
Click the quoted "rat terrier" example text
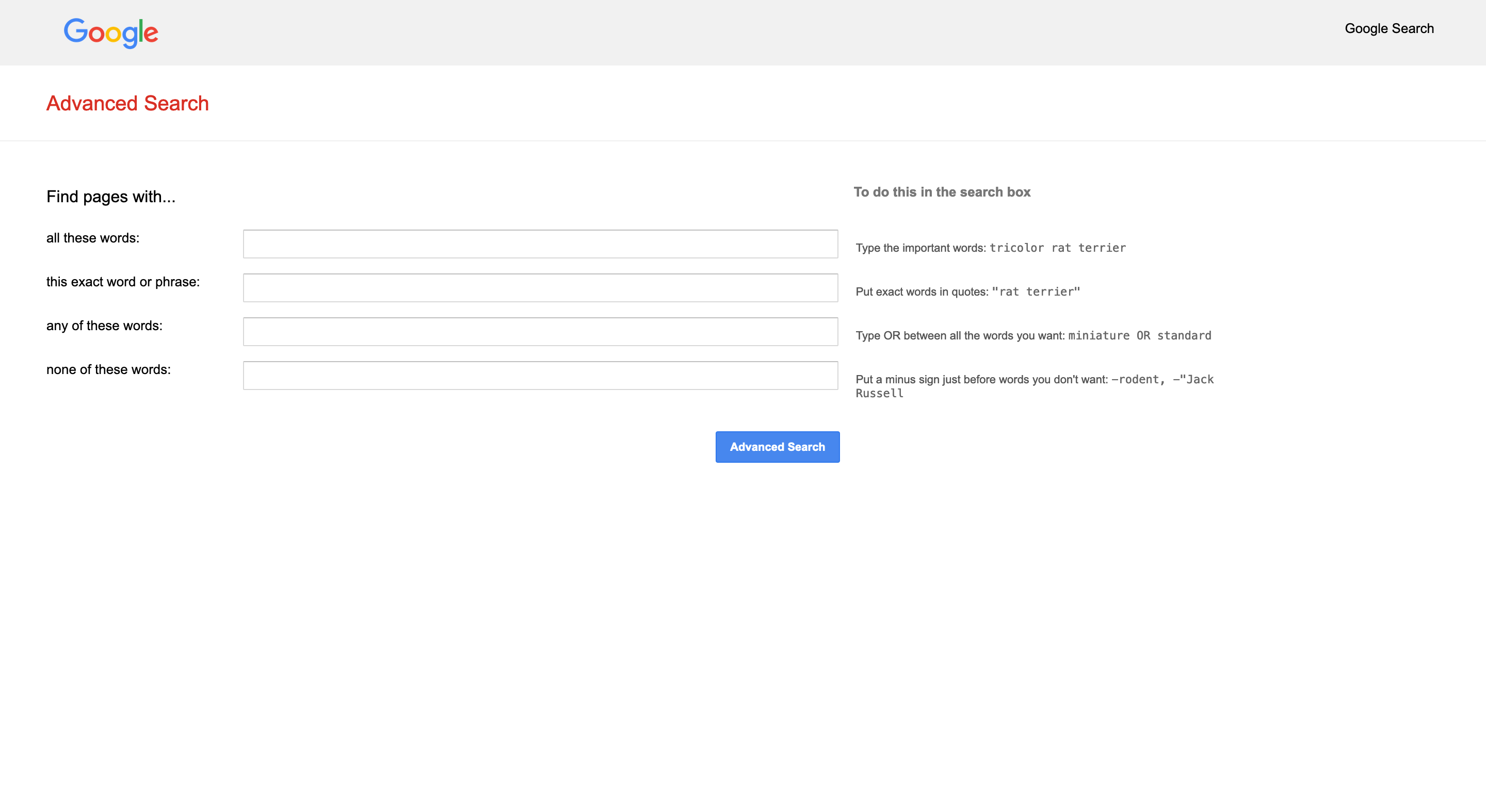pyautogui.click(x=1036, y=292)
